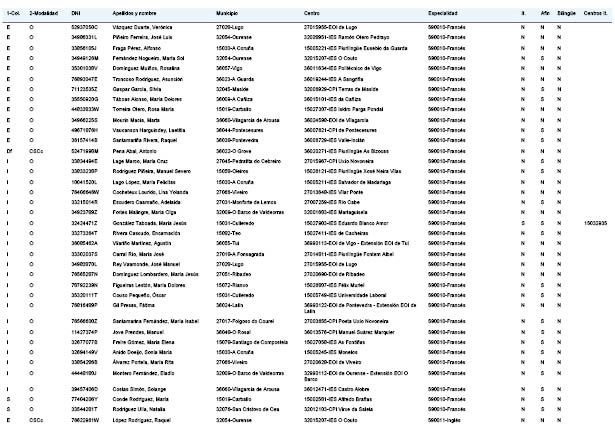The image size is (615, 439).
Task: Click the Especialidade column header
Action: pyautogui.click(x=442, y=13)
